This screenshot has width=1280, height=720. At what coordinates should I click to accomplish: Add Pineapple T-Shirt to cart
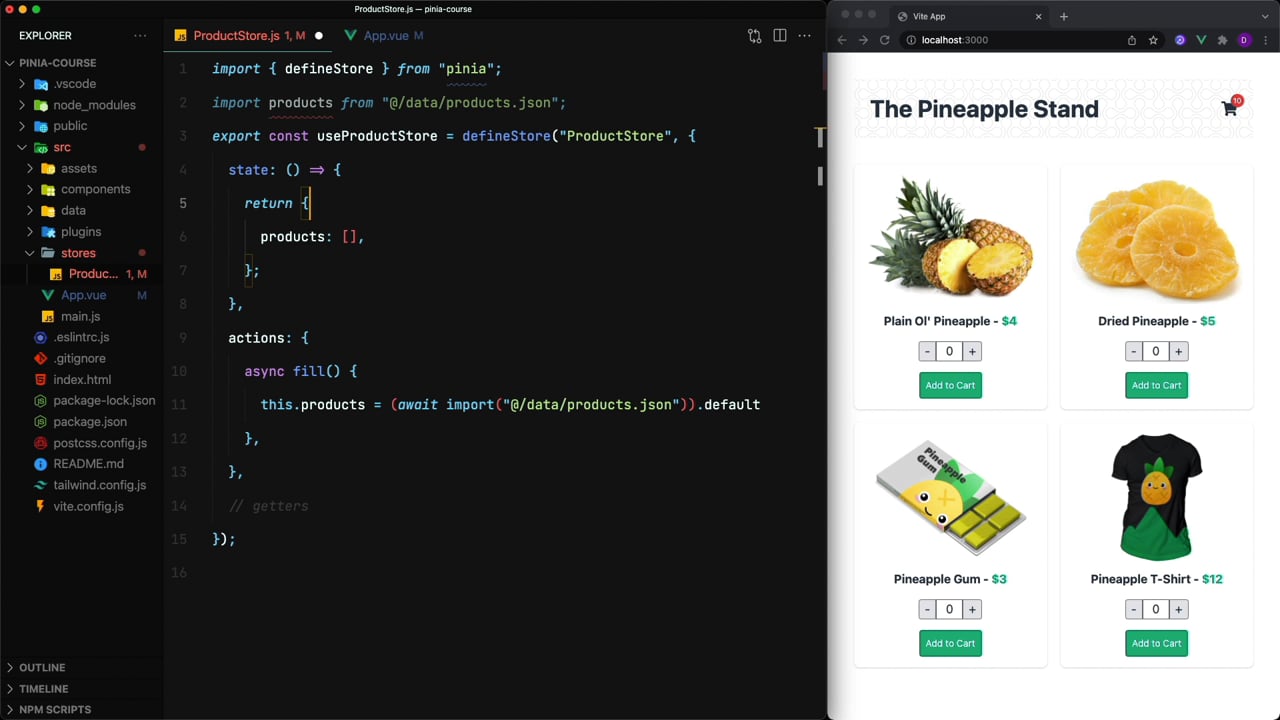click(1156, 643)
